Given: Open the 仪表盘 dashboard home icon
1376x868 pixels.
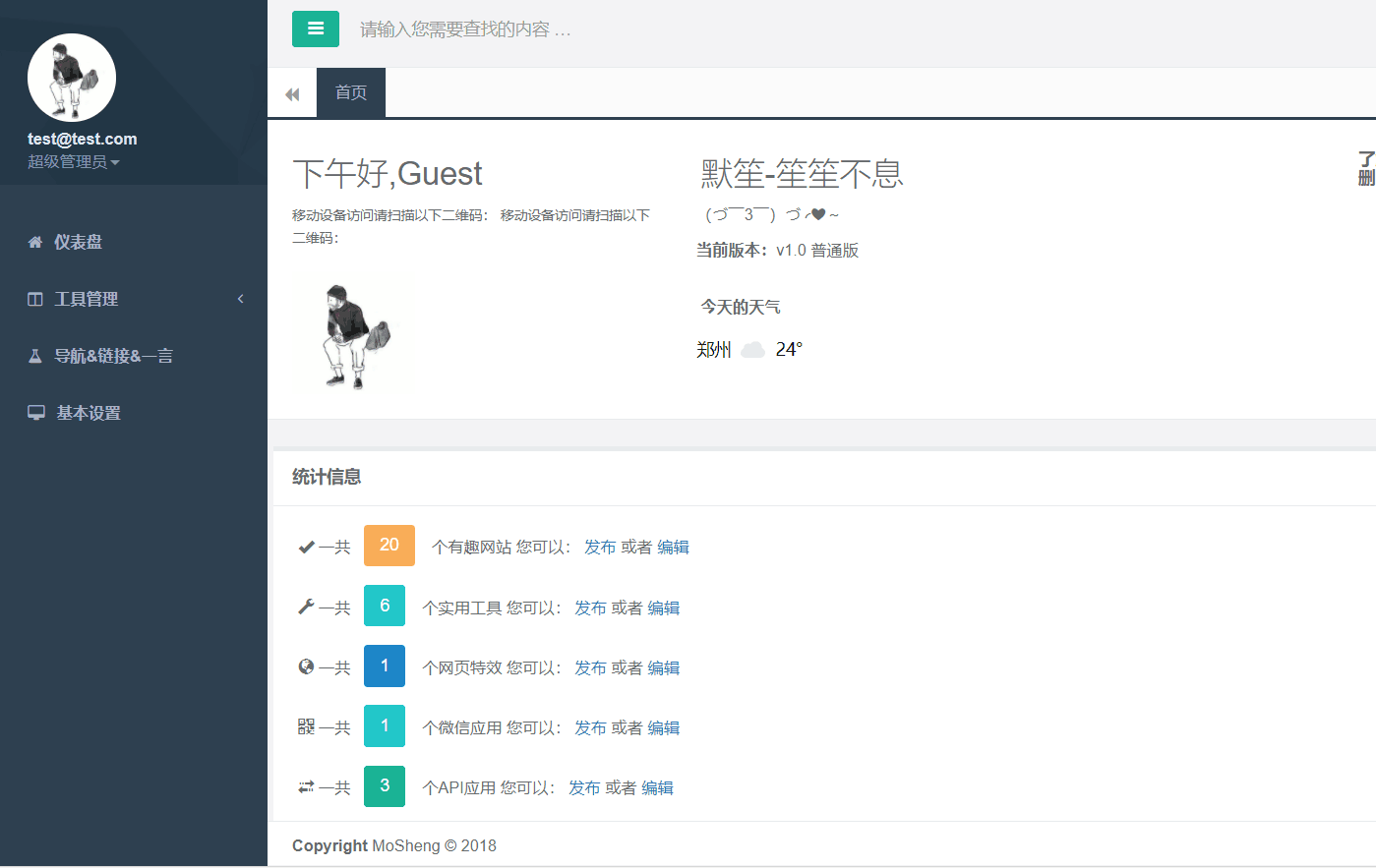Looking at the screenshot, I should tap(35, 242).
